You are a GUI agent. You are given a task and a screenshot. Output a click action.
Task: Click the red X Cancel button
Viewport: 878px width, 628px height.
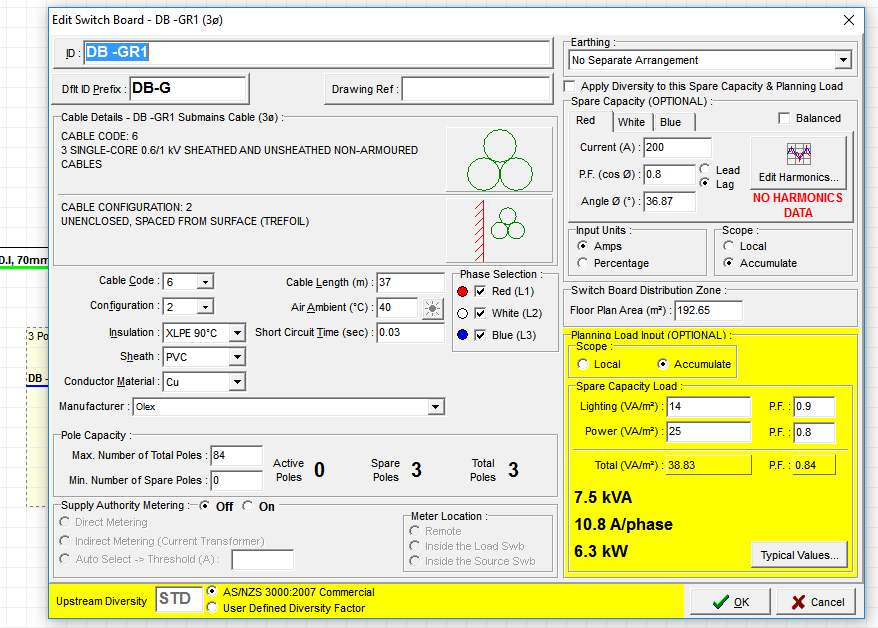tap(815, 601)
